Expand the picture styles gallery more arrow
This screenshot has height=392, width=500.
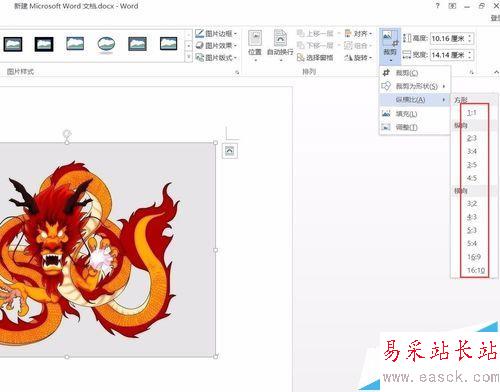click(x=188, y=57)
